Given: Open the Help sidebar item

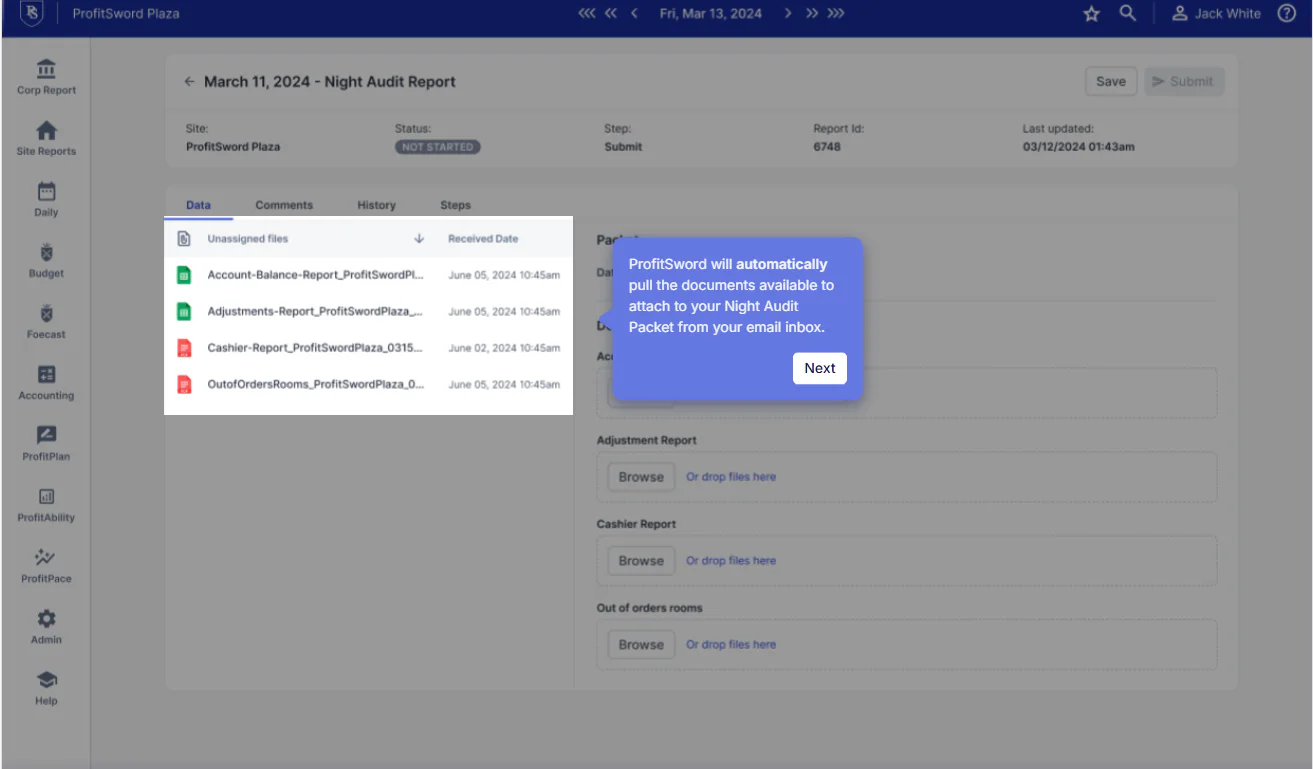Looking at the screenshot, I should coord(46,687).
